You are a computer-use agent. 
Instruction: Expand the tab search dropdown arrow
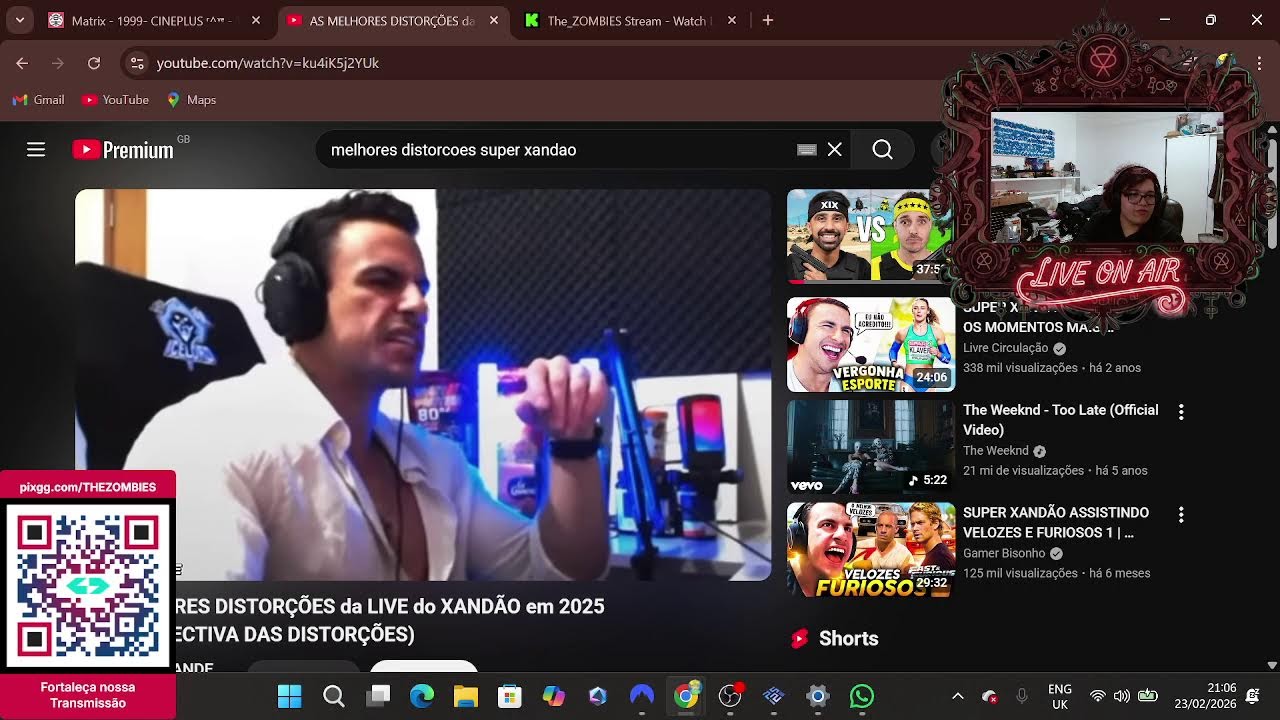pos(20,20)
